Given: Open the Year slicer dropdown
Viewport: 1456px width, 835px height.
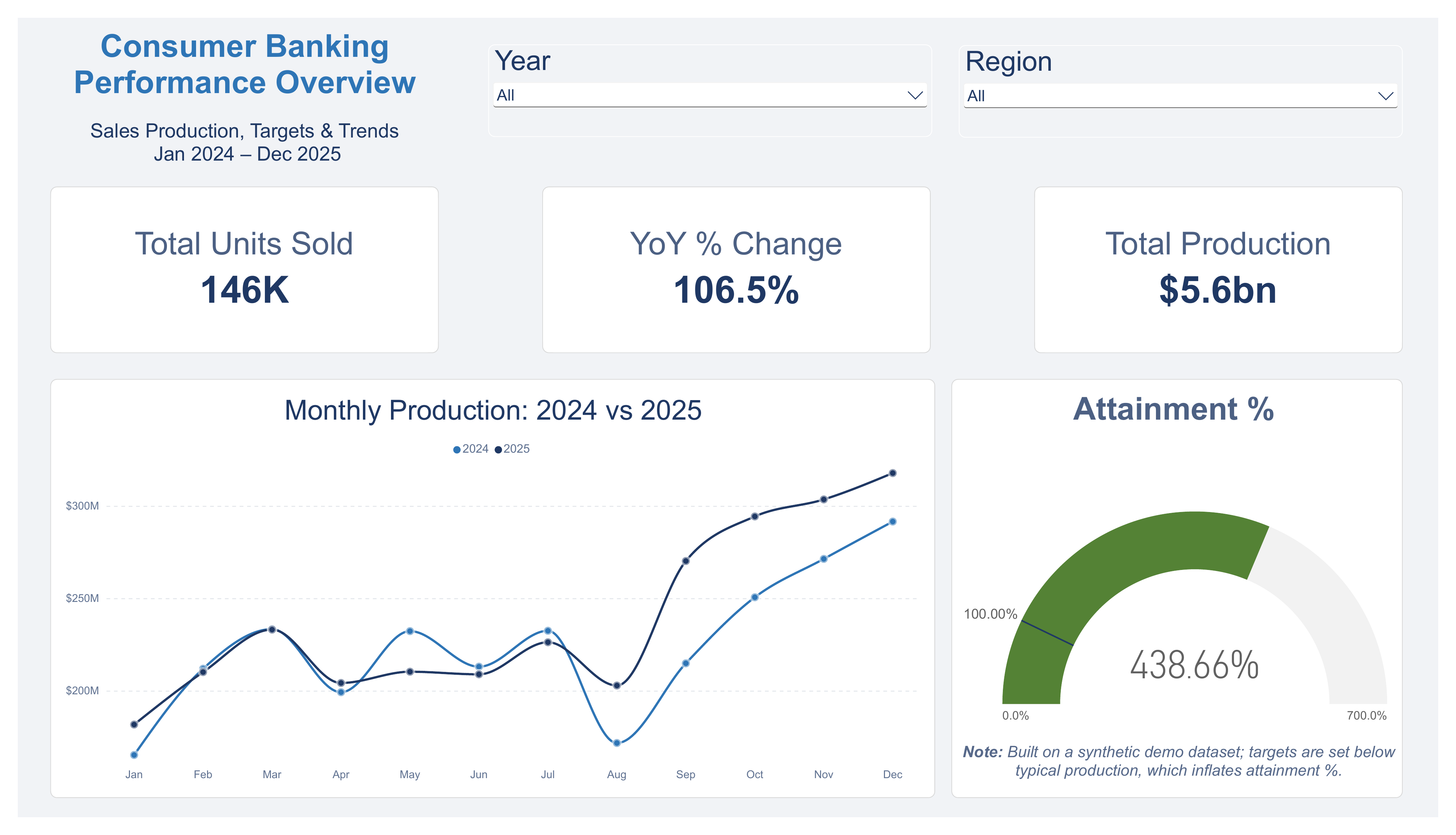Looking at the screenshot, I should 710,95.
